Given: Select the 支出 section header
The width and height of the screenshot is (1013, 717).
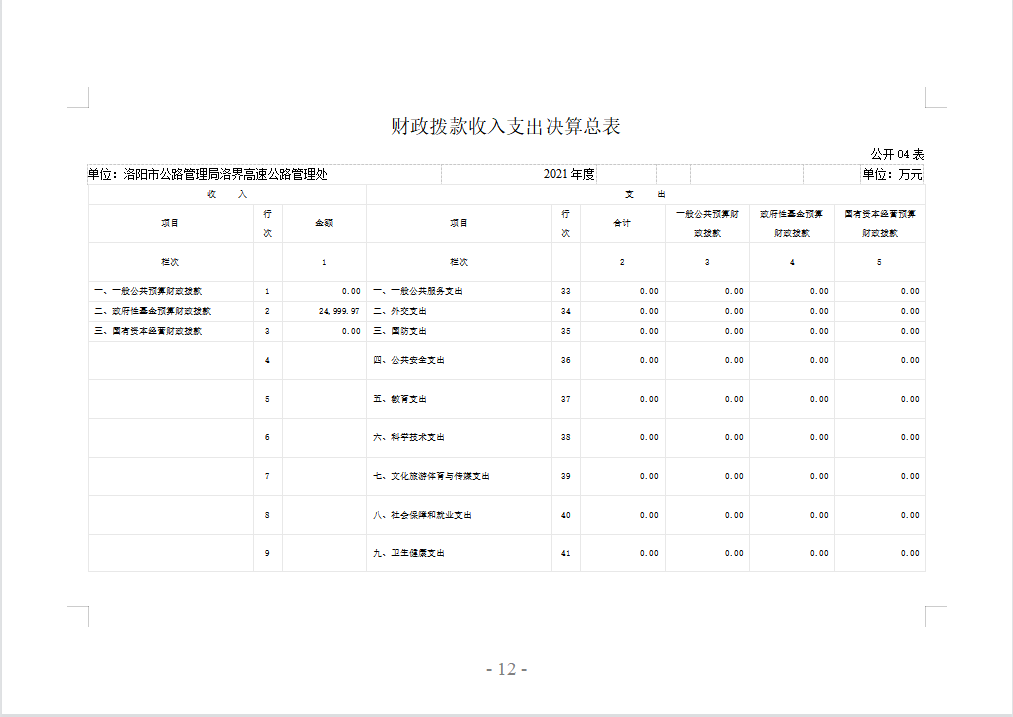Looking at the screenshot, I should click(x=645, y=194).
